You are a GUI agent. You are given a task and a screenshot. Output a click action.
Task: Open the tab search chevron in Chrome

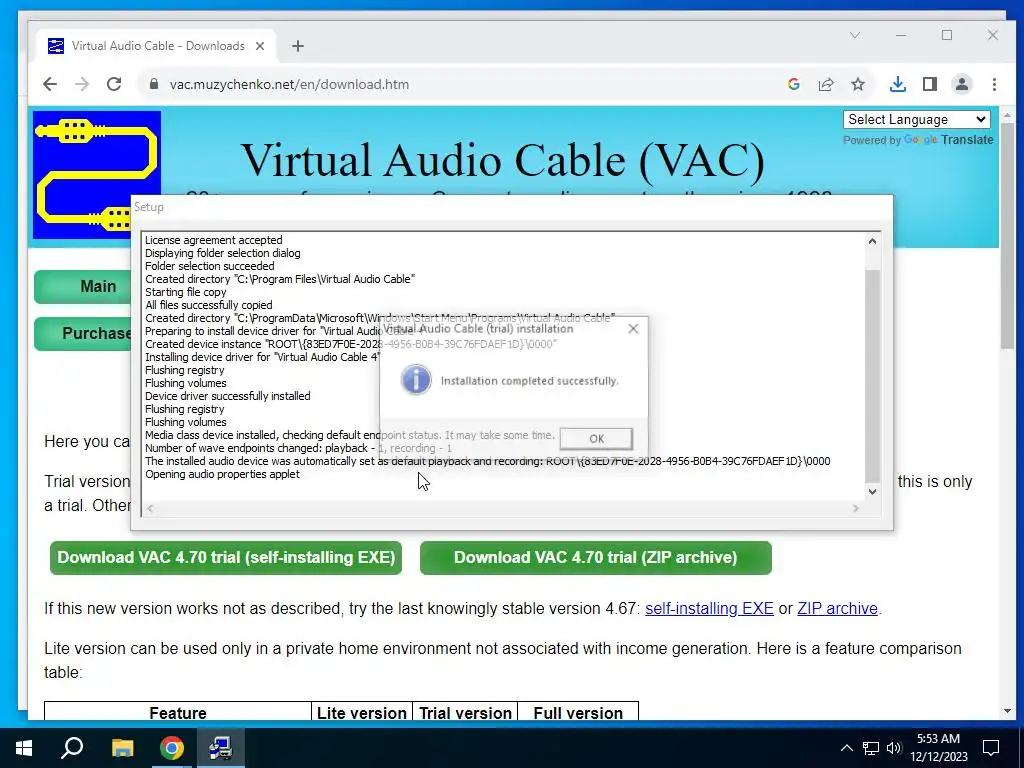854,35
